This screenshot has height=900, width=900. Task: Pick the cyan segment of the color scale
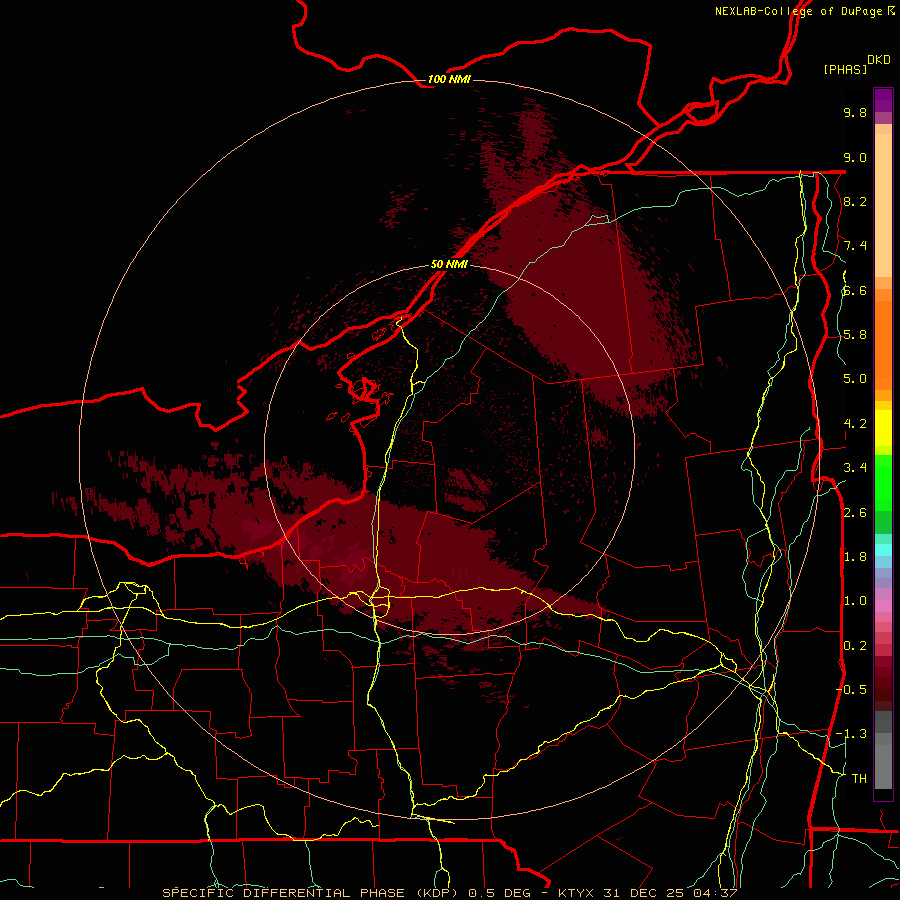pos(883,549)
